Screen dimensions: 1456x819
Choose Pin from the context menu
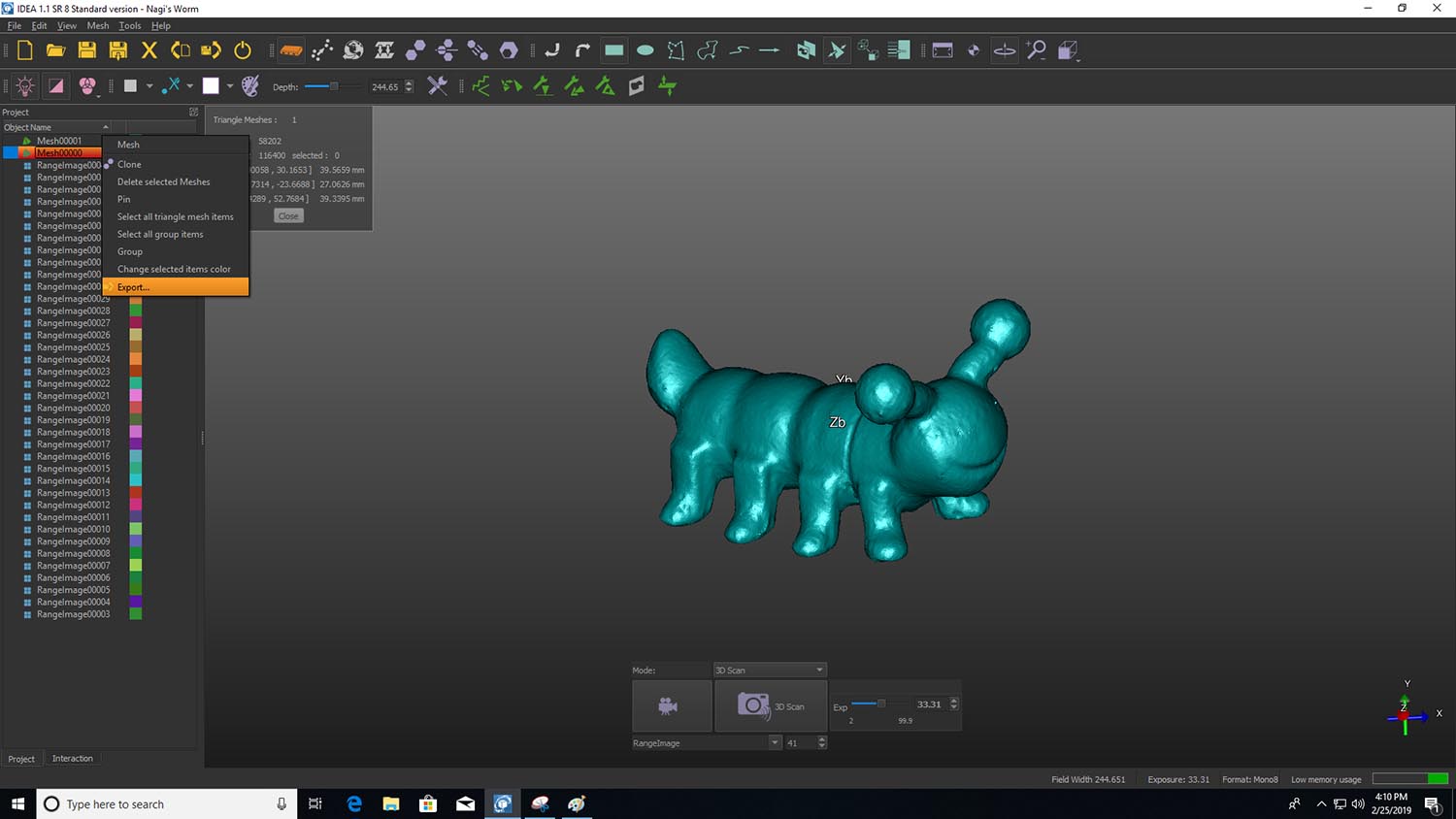click(176, 199)
